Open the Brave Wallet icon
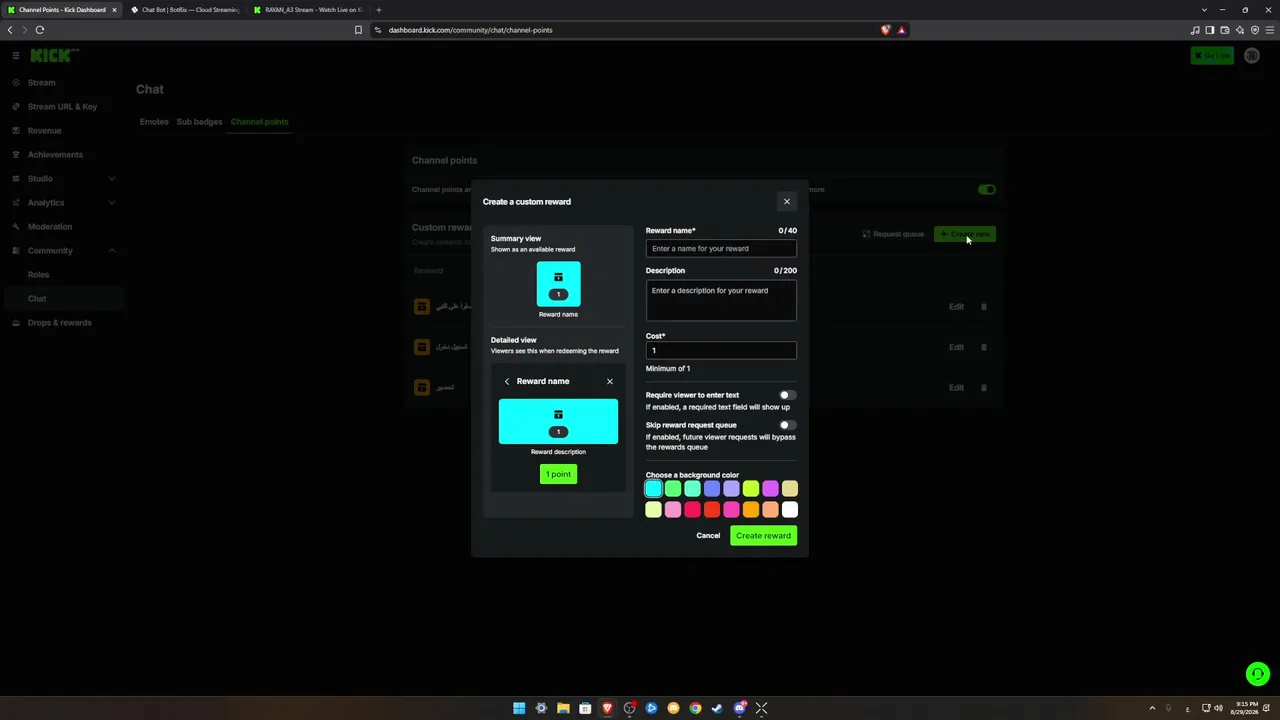 [x=1225, y=30]
